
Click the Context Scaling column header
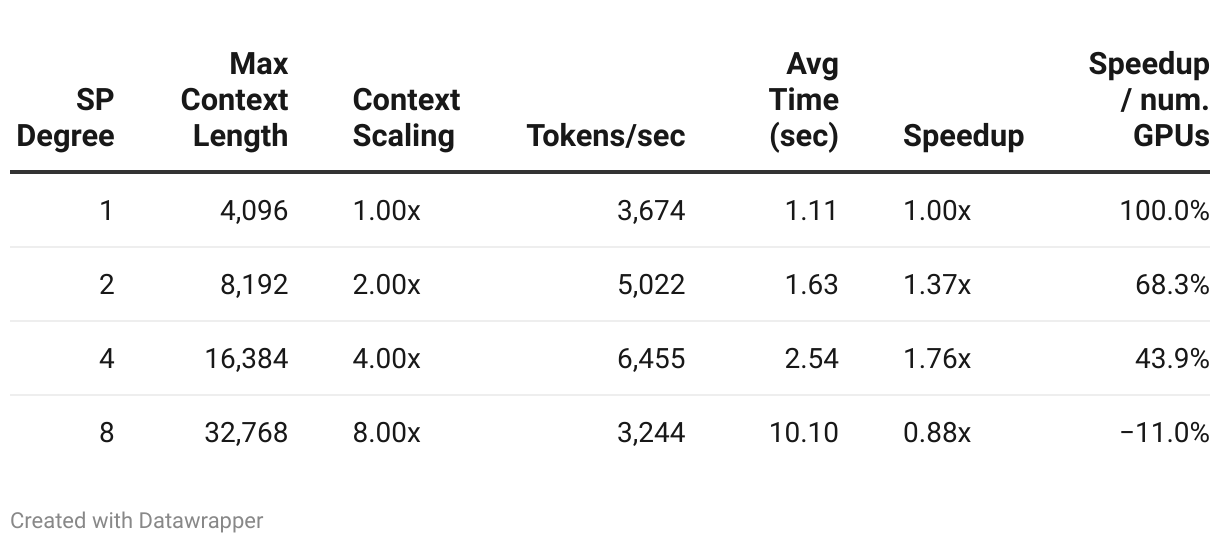[406, 118]
